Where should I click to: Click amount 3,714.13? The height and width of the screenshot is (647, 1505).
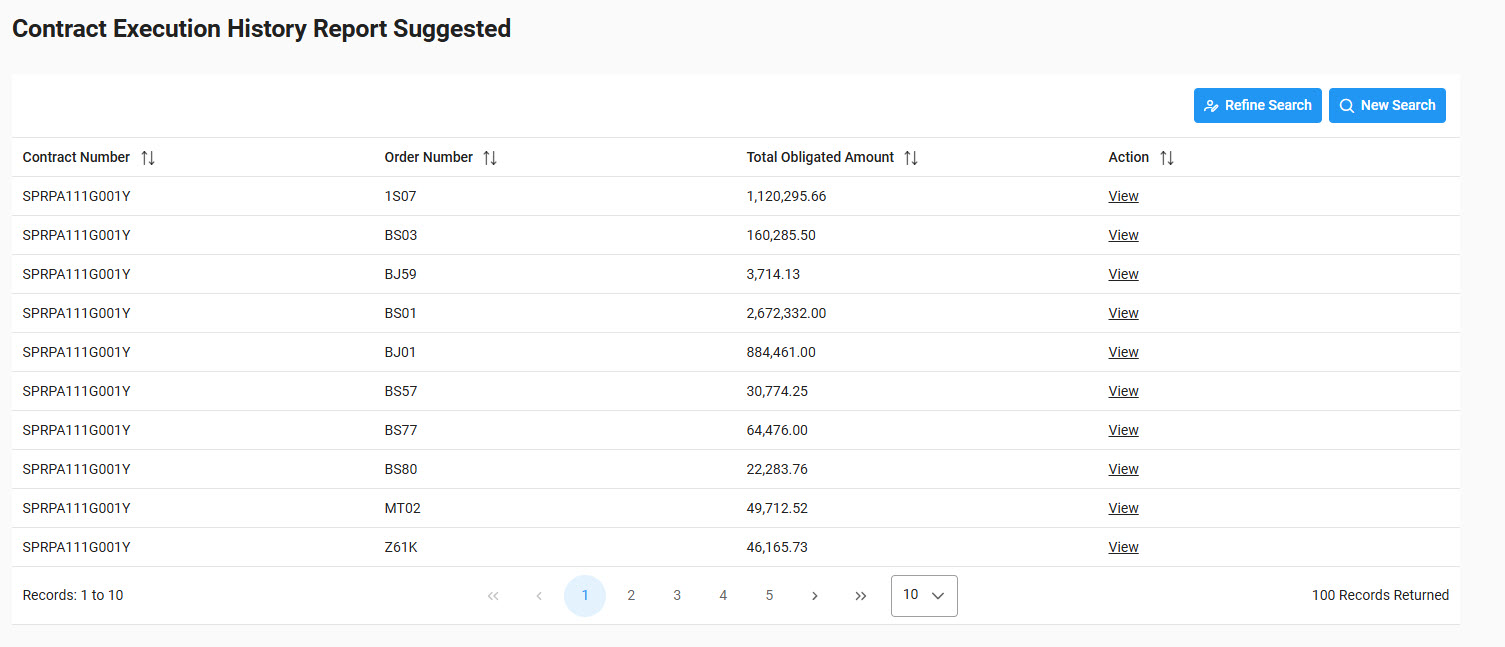(773, 275)
